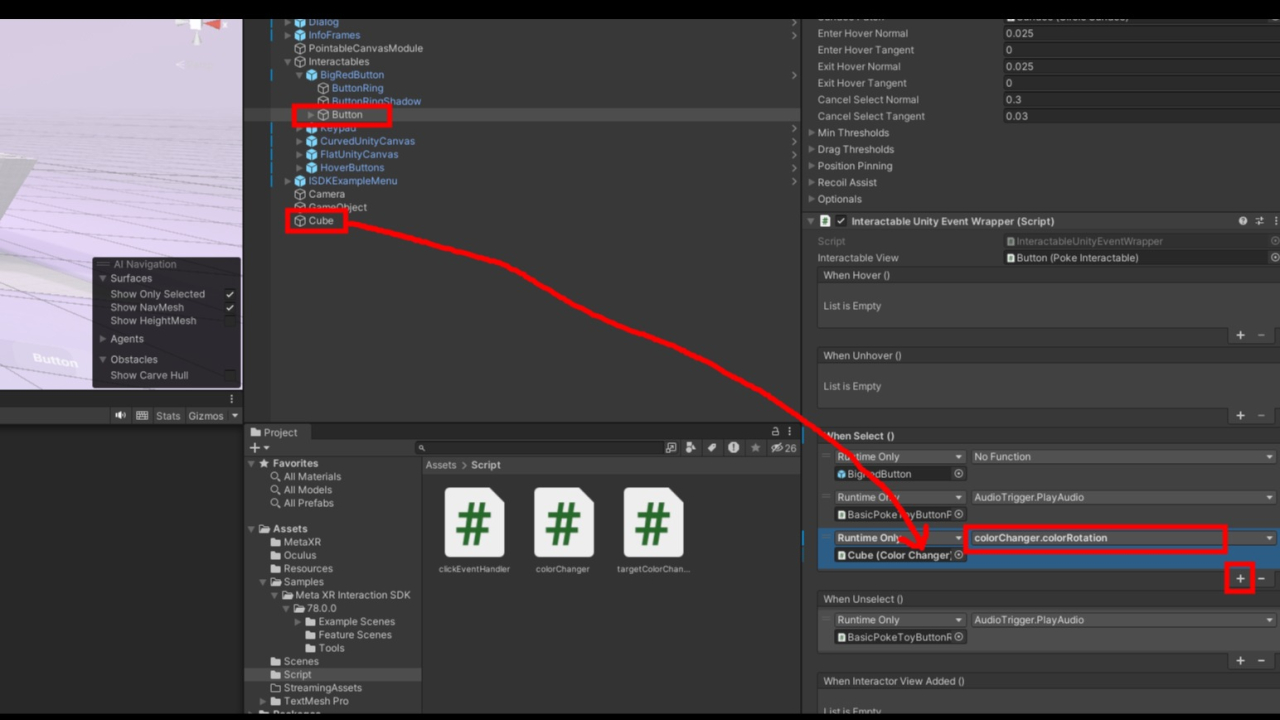Click the object picker circle beside Cube (Color Changer)
The height and width of the screenshot is (720, 1280).
958,555
